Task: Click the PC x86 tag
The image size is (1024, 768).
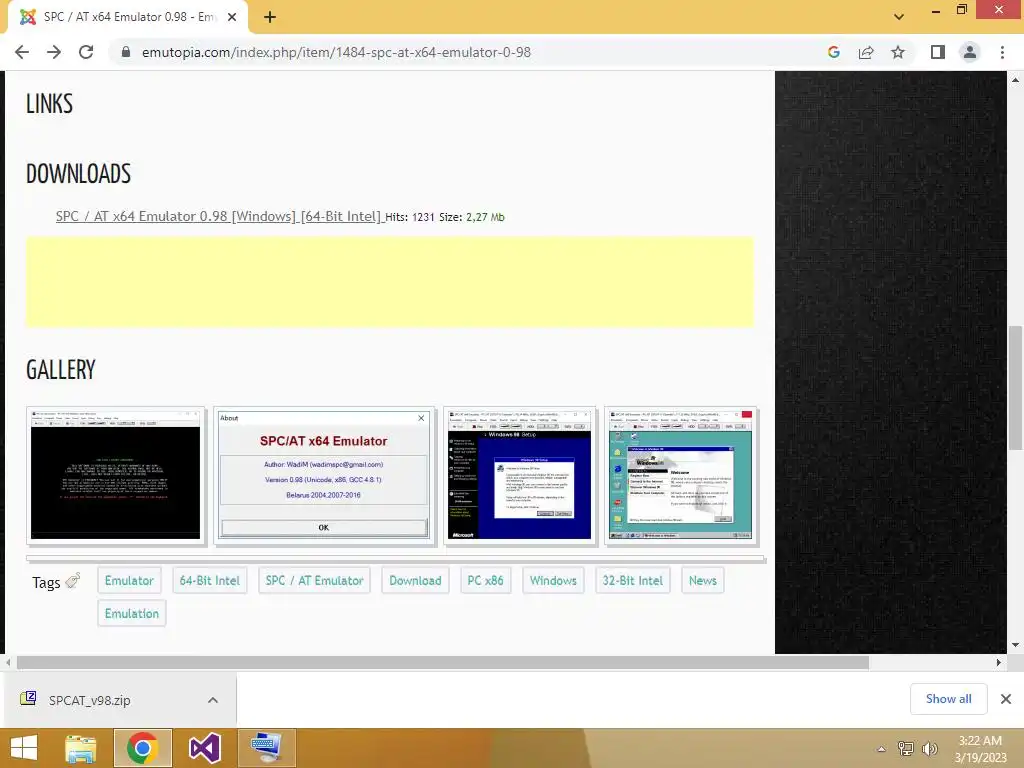Action: pyautogui.click(x=485, y=581)
